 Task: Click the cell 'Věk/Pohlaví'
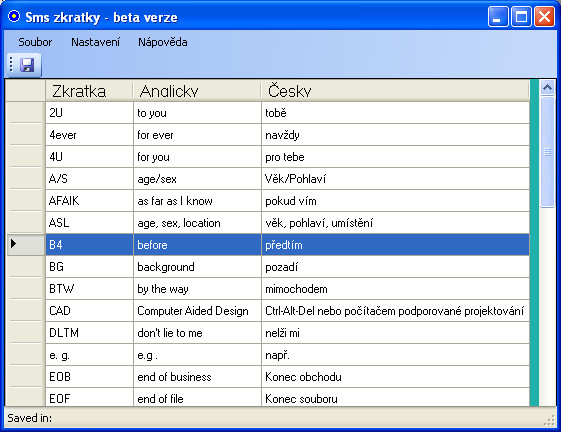(395, 179)
